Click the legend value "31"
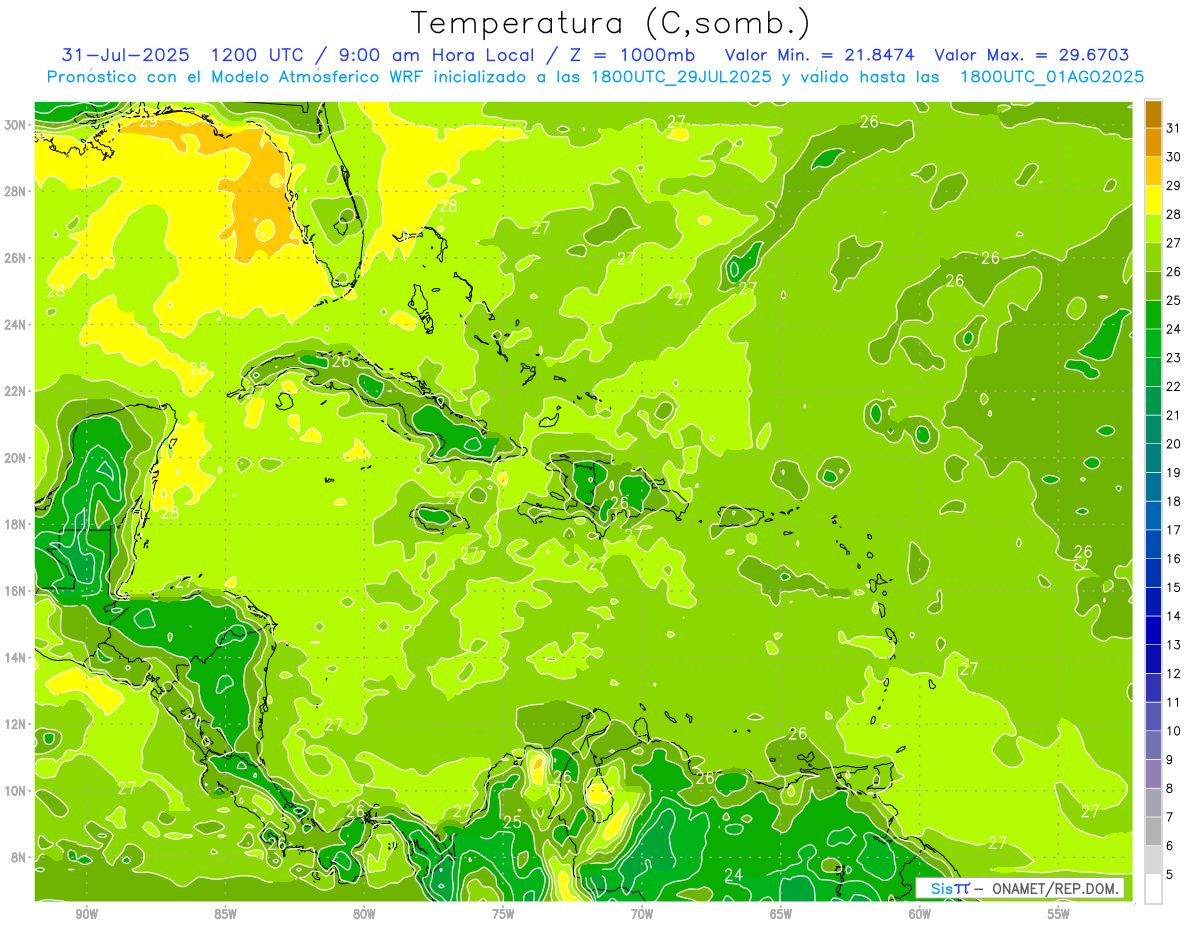This screenshot has width=1200, height=927. [x=1173, y=127]
